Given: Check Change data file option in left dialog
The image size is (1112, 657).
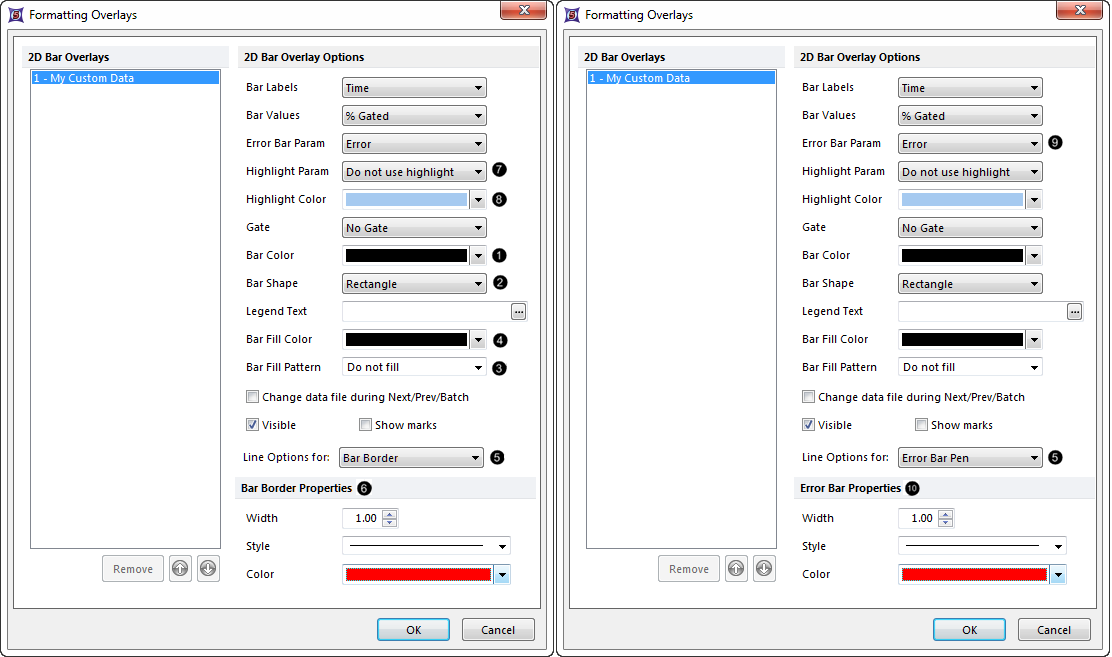Looking at the screenshot, I should tap(253, 397).
